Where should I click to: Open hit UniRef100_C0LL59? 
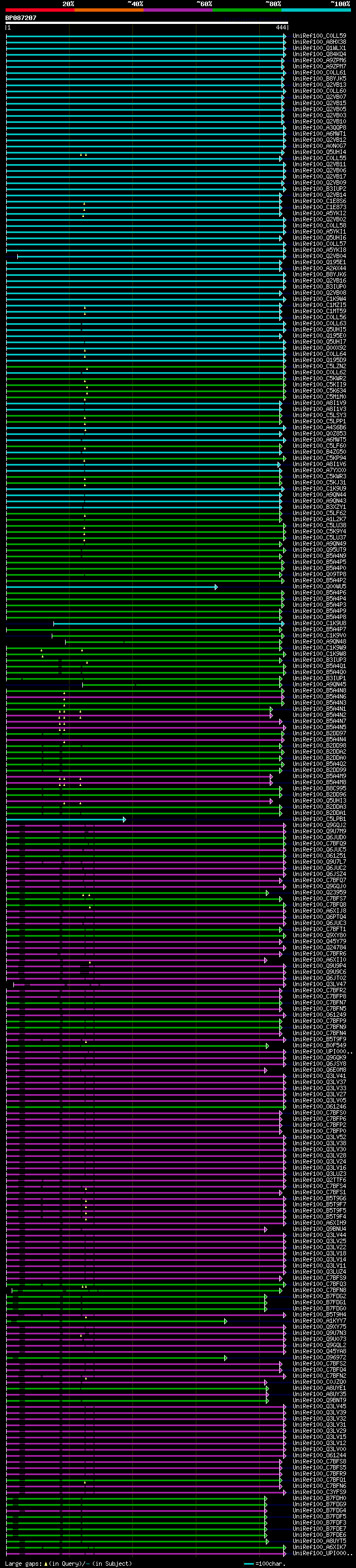point(319,36)
